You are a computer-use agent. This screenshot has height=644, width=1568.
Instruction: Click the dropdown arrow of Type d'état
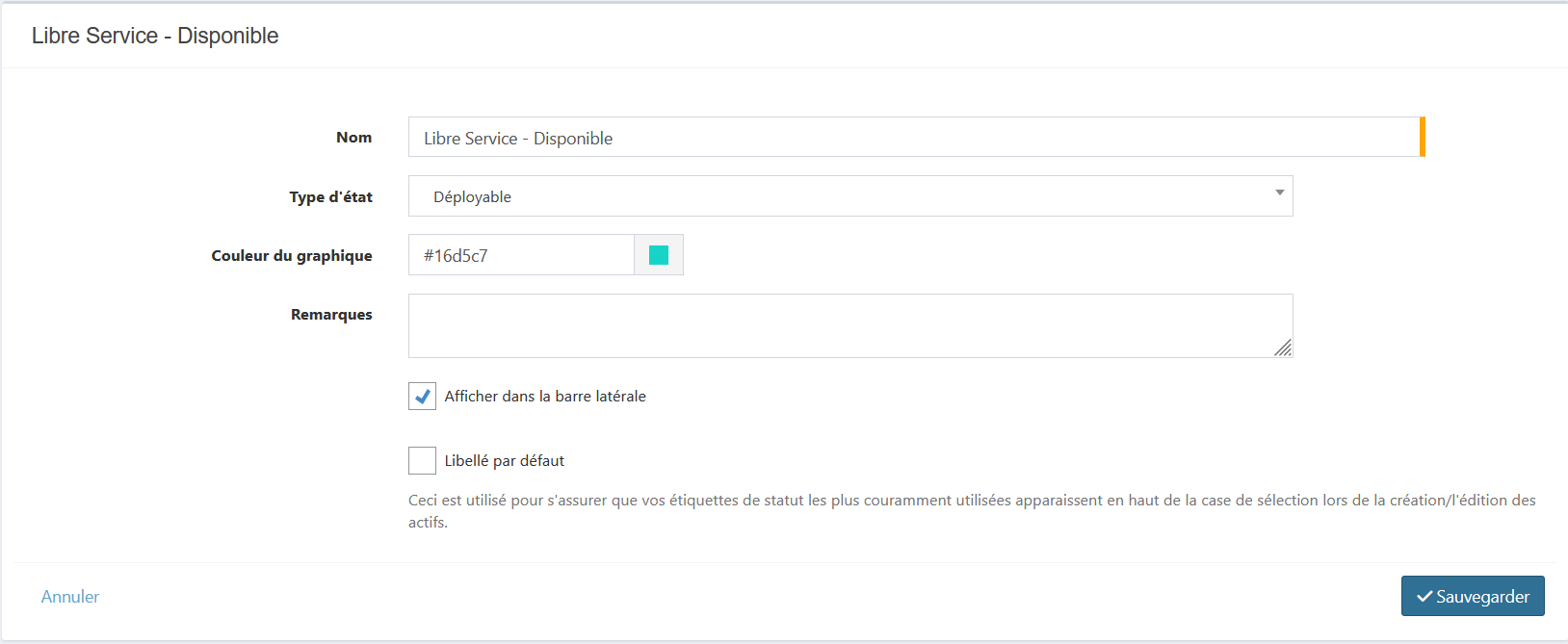[1279, 193]
